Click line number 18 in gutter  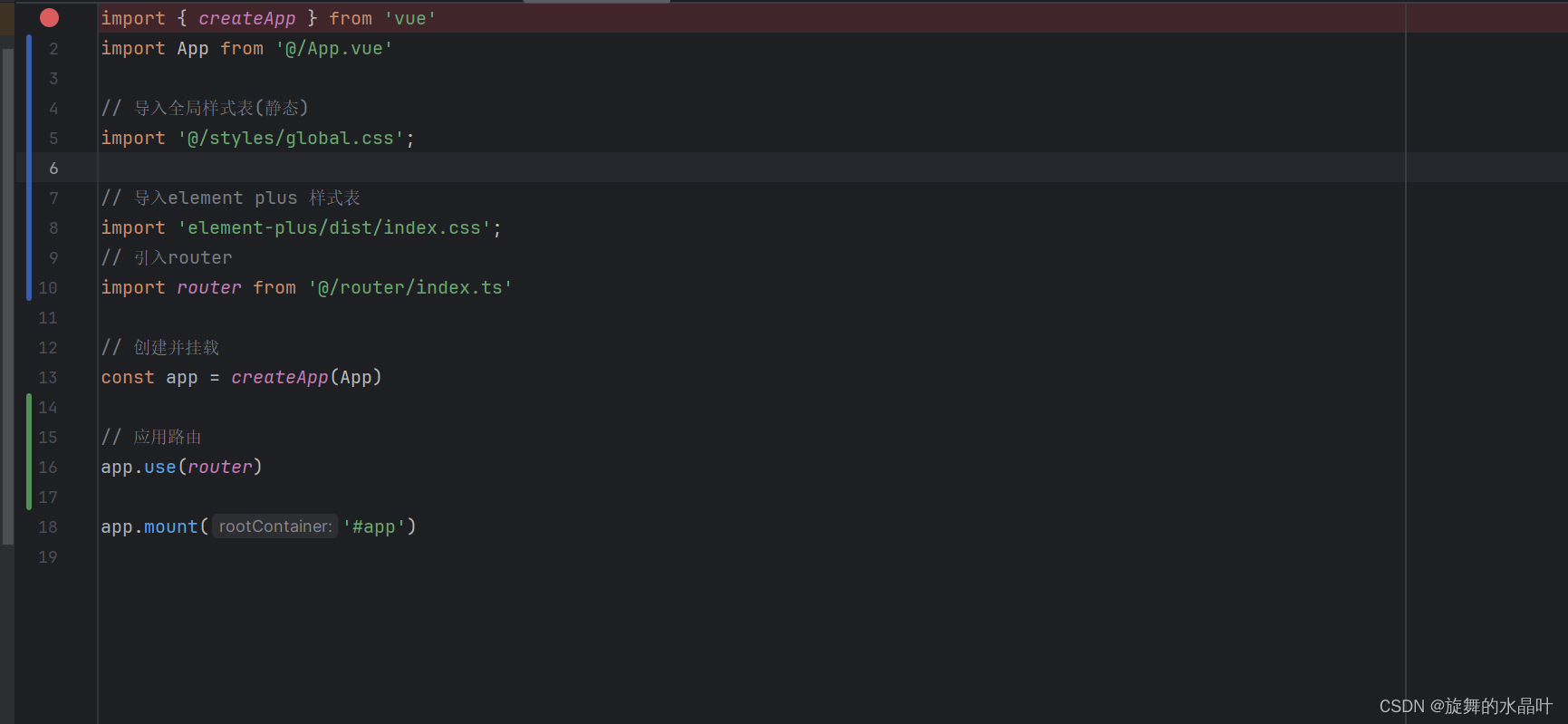coord(48,526)
